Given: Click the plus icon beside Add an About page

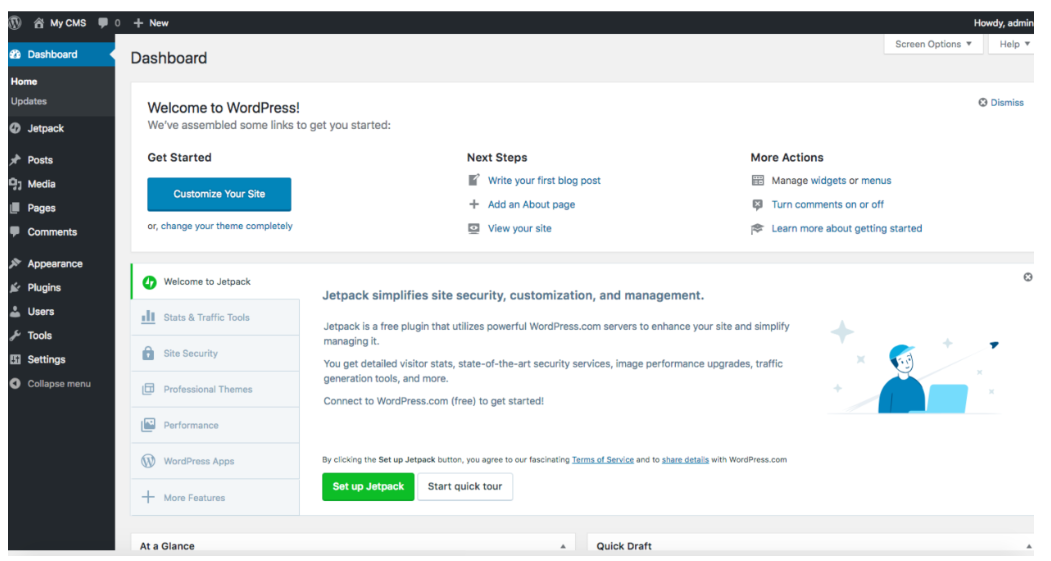Looking at the screenshot, I should coord(474,204).
